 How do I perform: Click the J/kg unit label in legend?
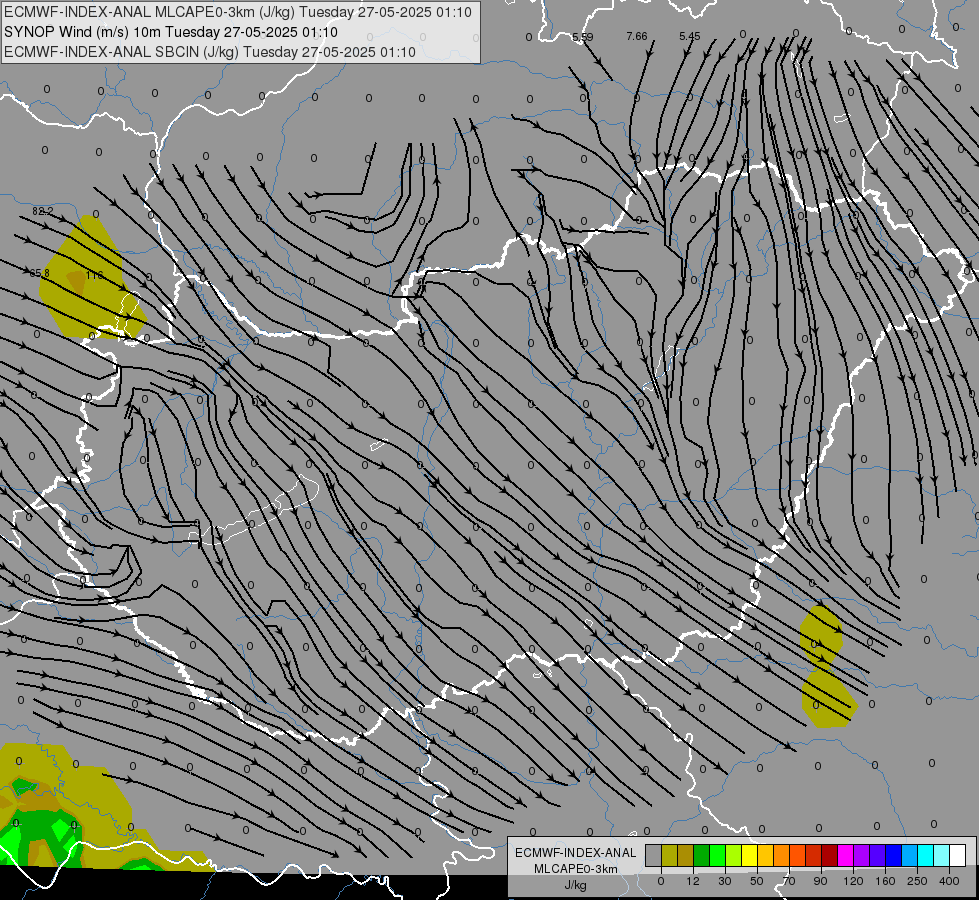(576, 885)
